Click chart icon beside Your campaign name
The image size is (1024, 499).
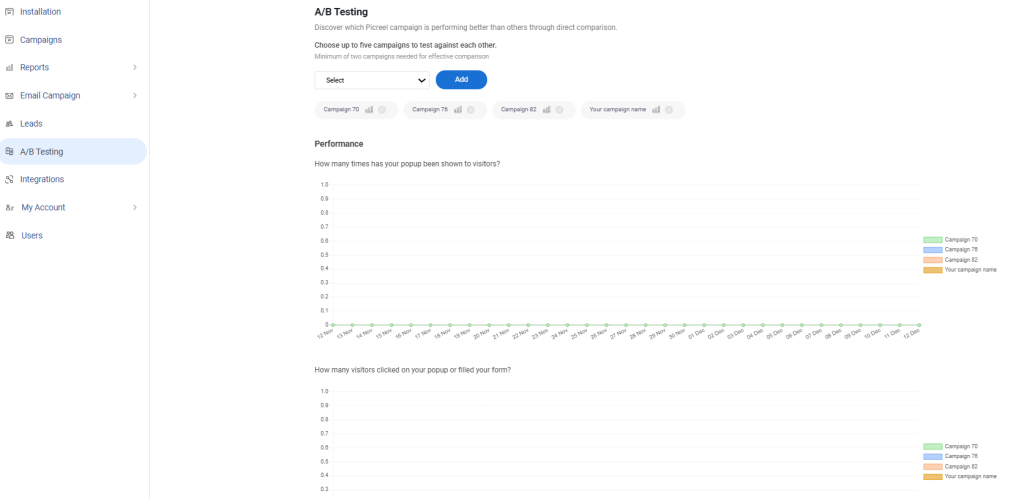pyautogui.click(x=656, y=110)
